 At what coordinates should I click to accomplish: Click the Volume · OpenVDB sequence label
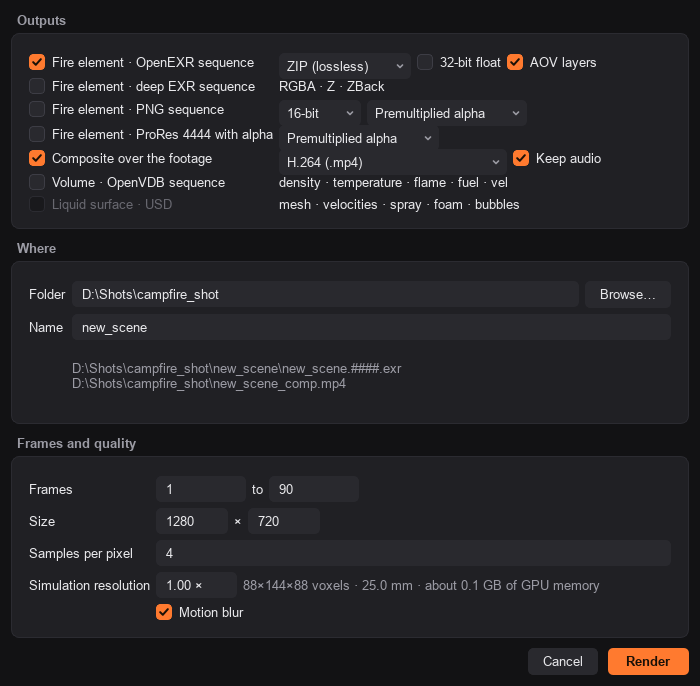point(138,183)
